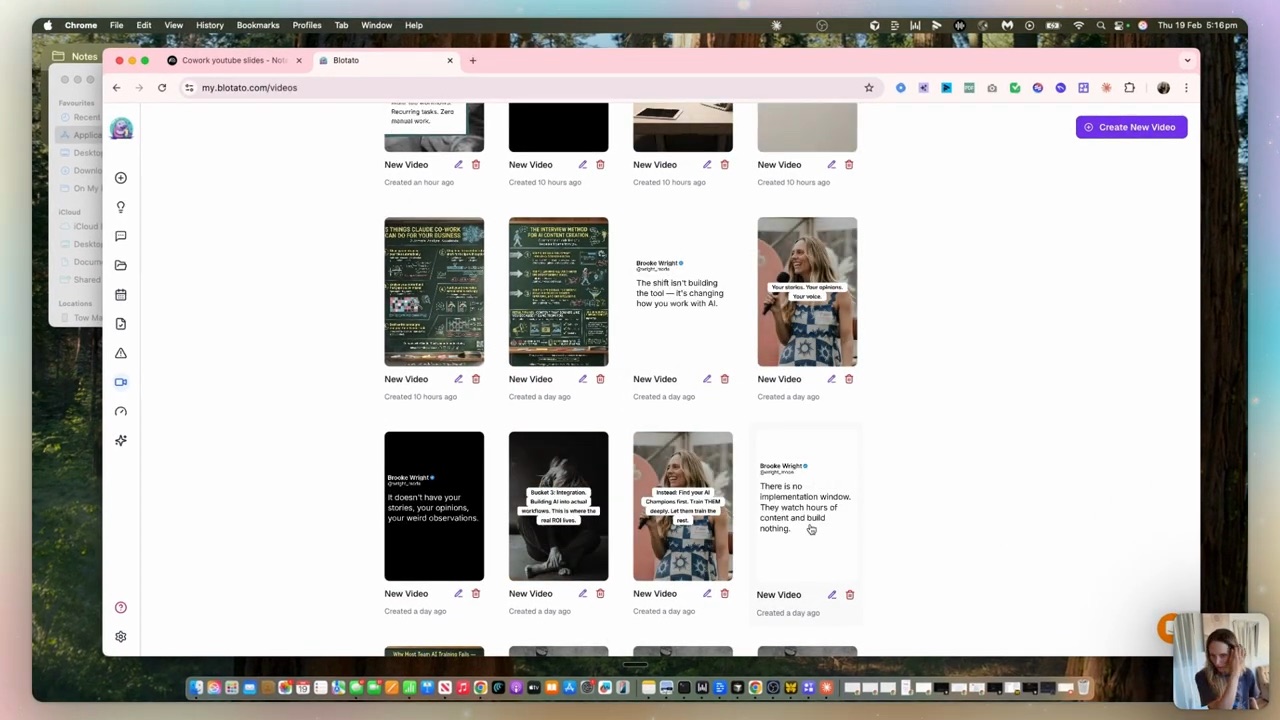
Task: Delete the "Find your AI Champions" video
Action: [x=725, y=594]
